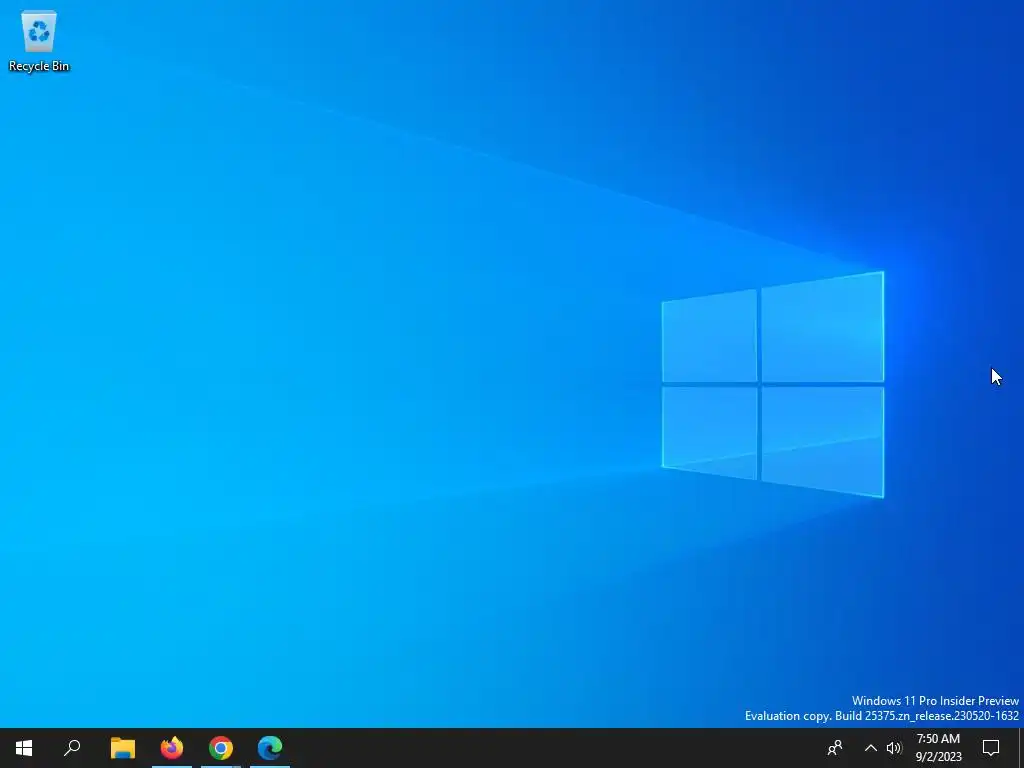
Task: Launch File Explorer from the taskbar
Action: [x=123, y=748]
